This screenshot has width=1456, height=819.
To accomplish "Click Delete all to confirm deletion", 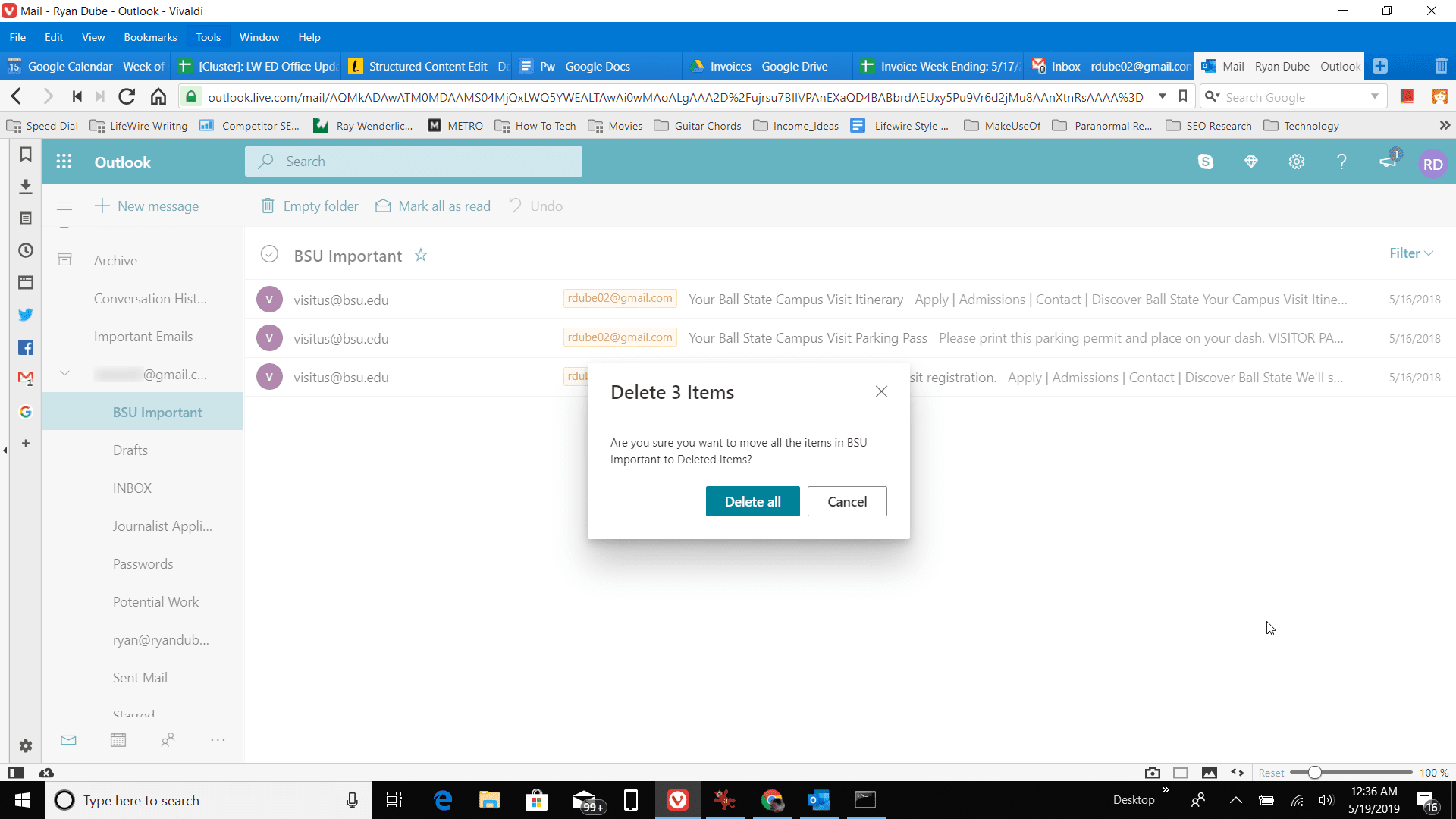I will [753, 501].
